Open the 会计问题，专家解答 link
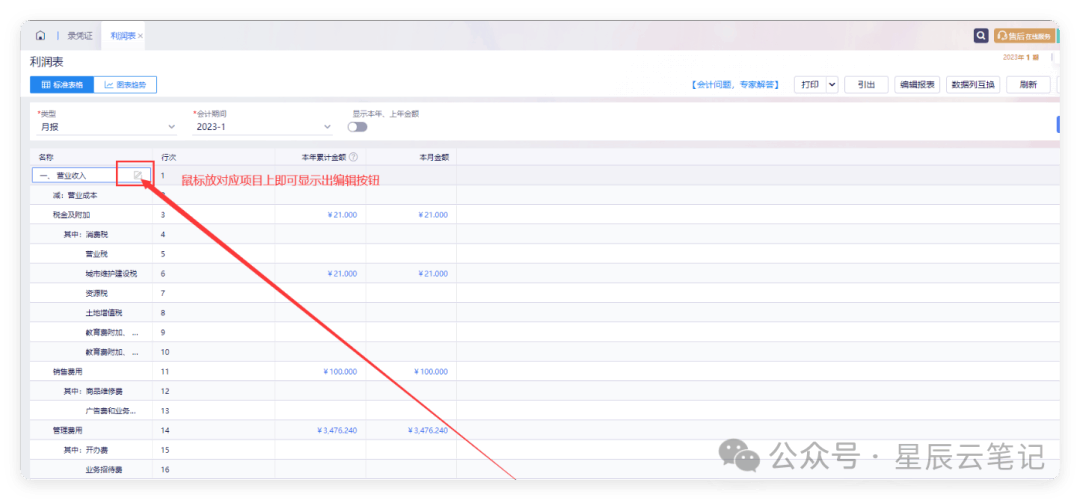 click(734, 85)
